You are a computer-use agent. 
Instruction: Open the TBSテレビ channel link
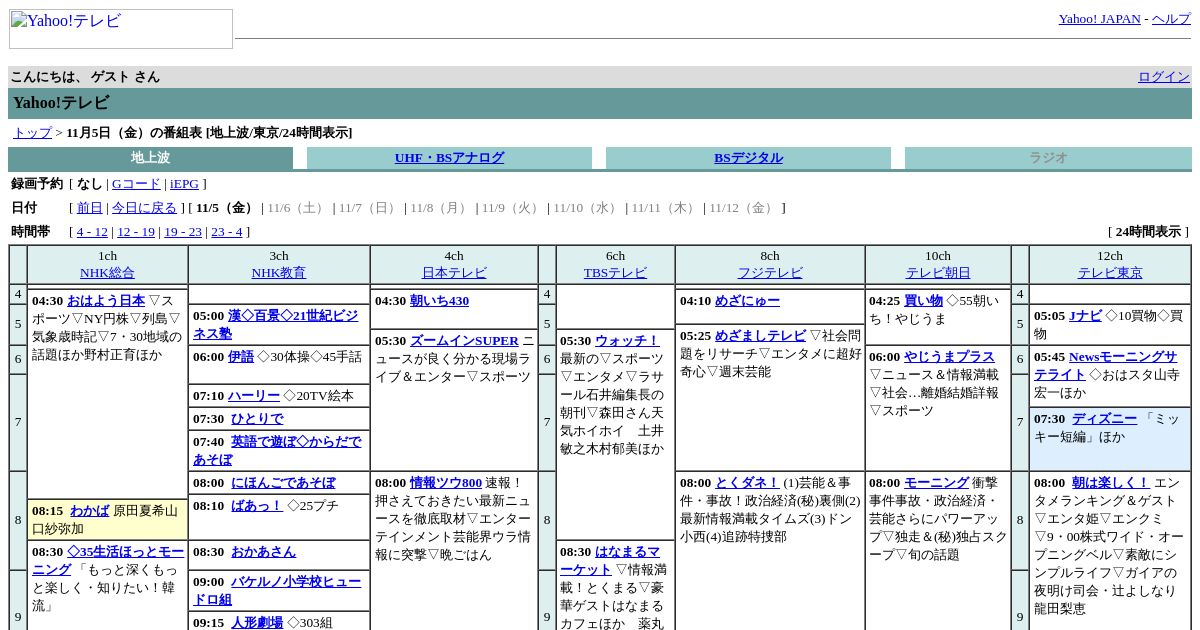(615, 273)
